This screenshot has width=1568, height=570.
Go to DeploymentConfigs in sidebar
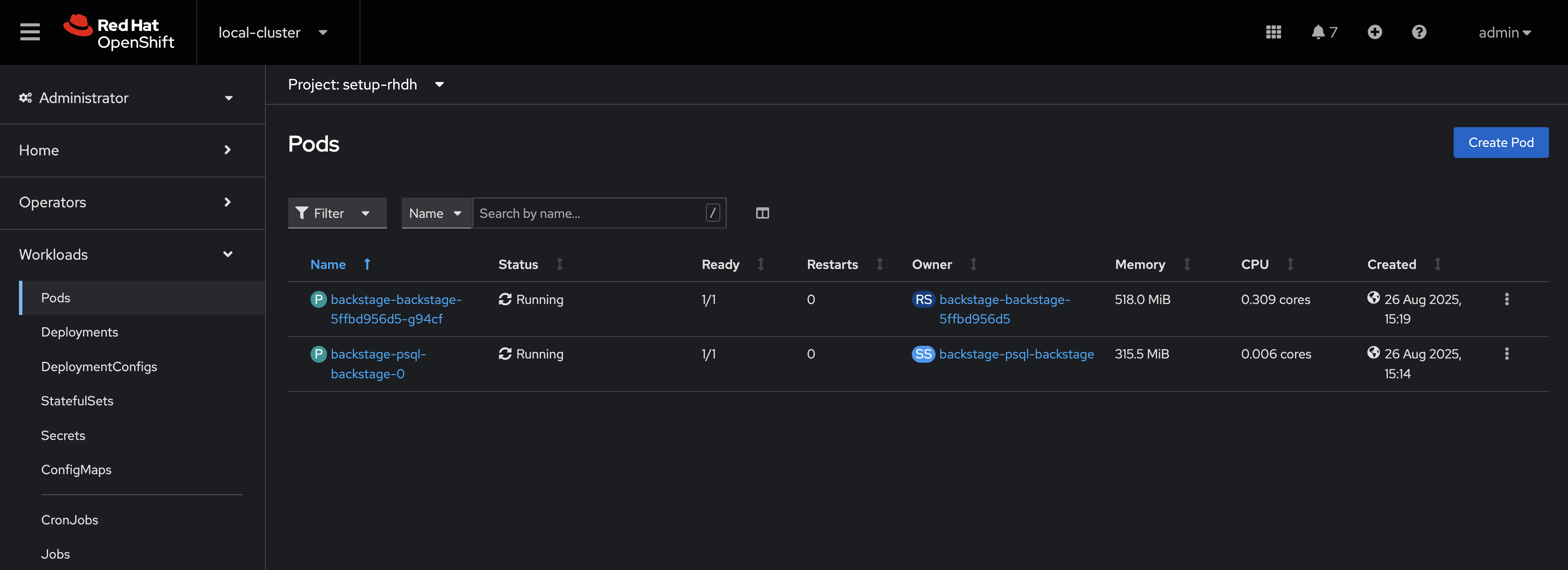pos(99,366)
